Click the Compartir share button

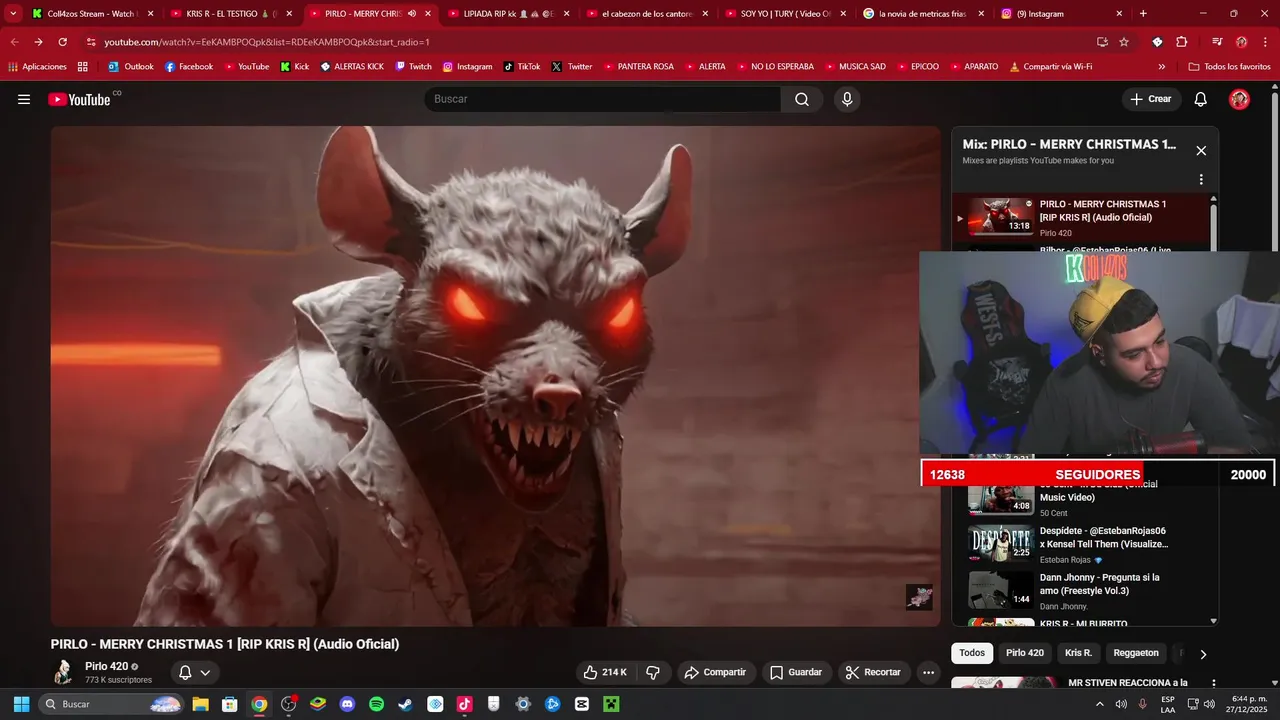(x=716, y=672)
